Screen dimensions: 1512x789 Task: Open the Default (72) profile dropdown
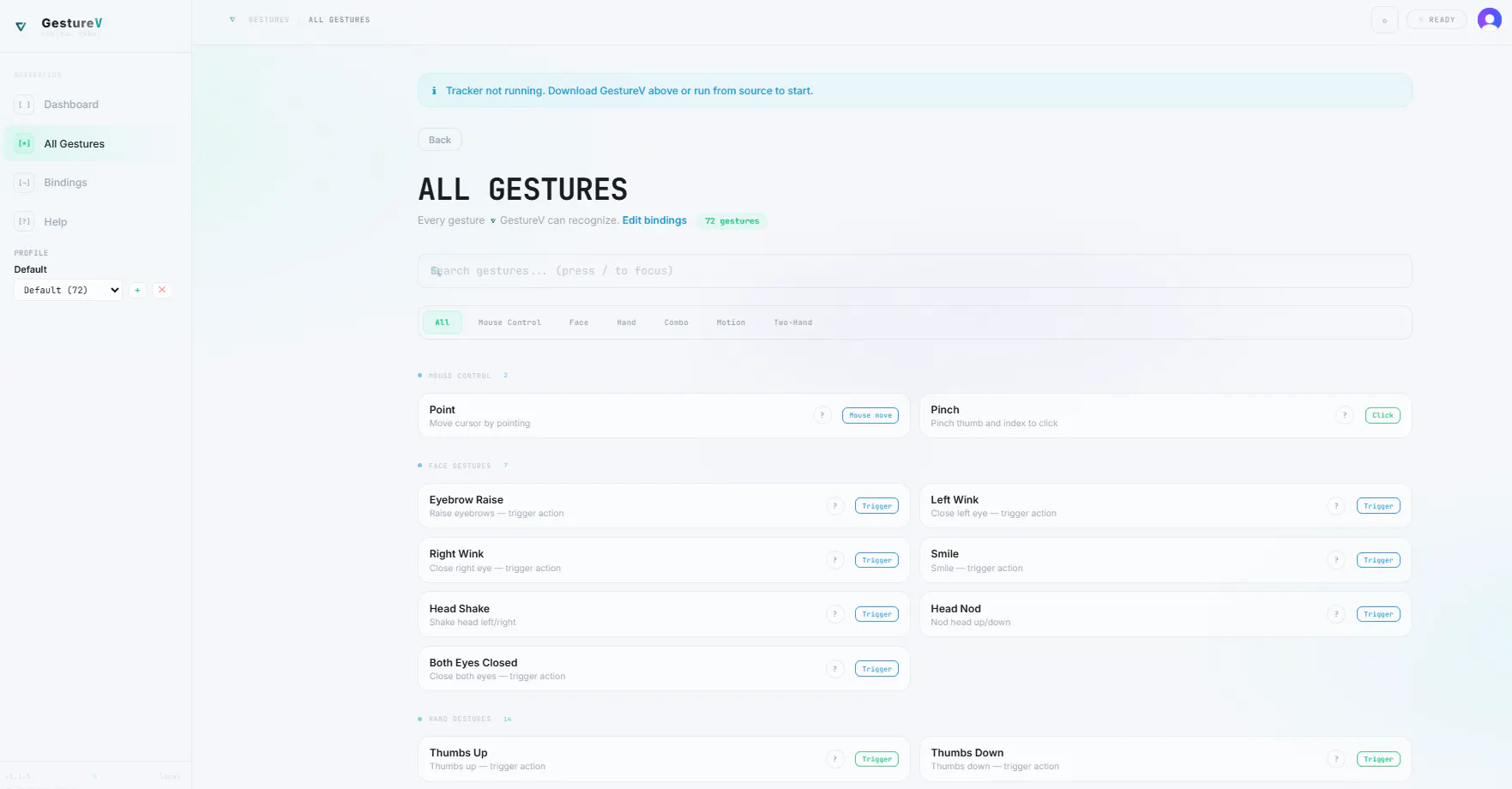coord(69,290)
